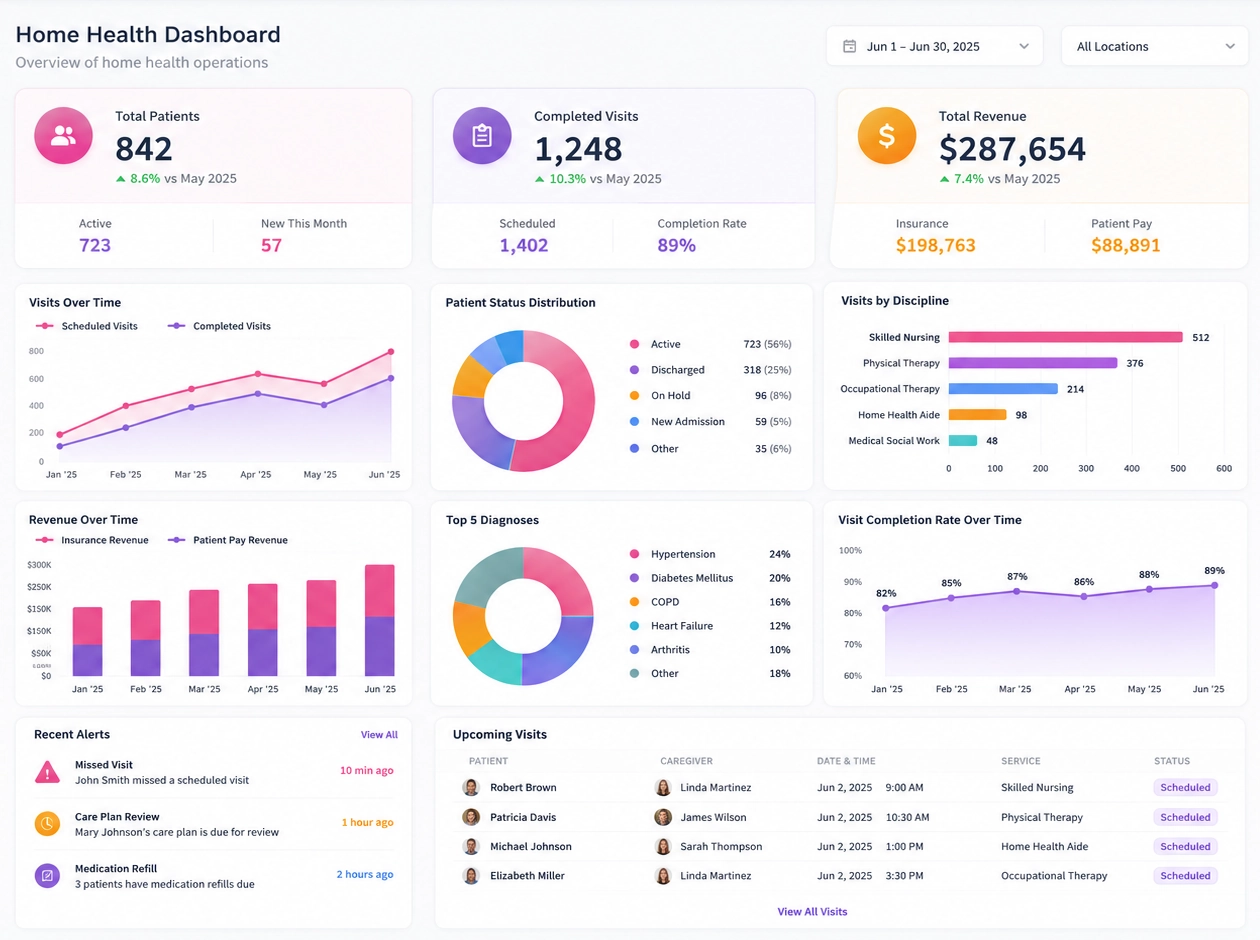This screenshot has height=940, width=1260.
Task: Click the Care Plan Review clock icon
Action: 47,824
